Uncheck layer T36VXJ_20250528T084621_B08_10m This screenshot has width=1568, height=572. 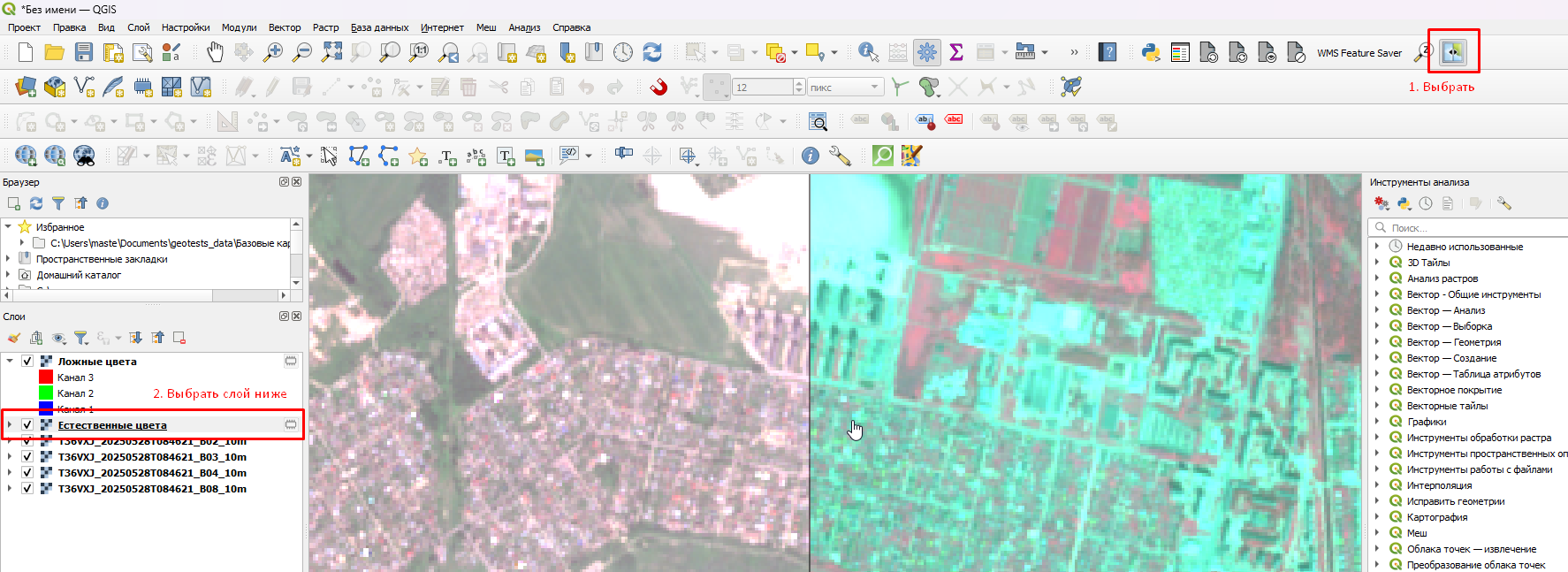coord(27,489)
